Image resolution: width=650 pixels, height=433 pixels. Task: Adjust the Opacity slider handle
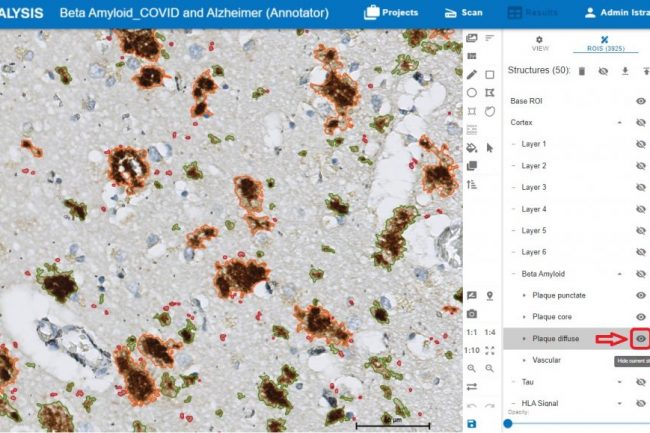[509, 423]
